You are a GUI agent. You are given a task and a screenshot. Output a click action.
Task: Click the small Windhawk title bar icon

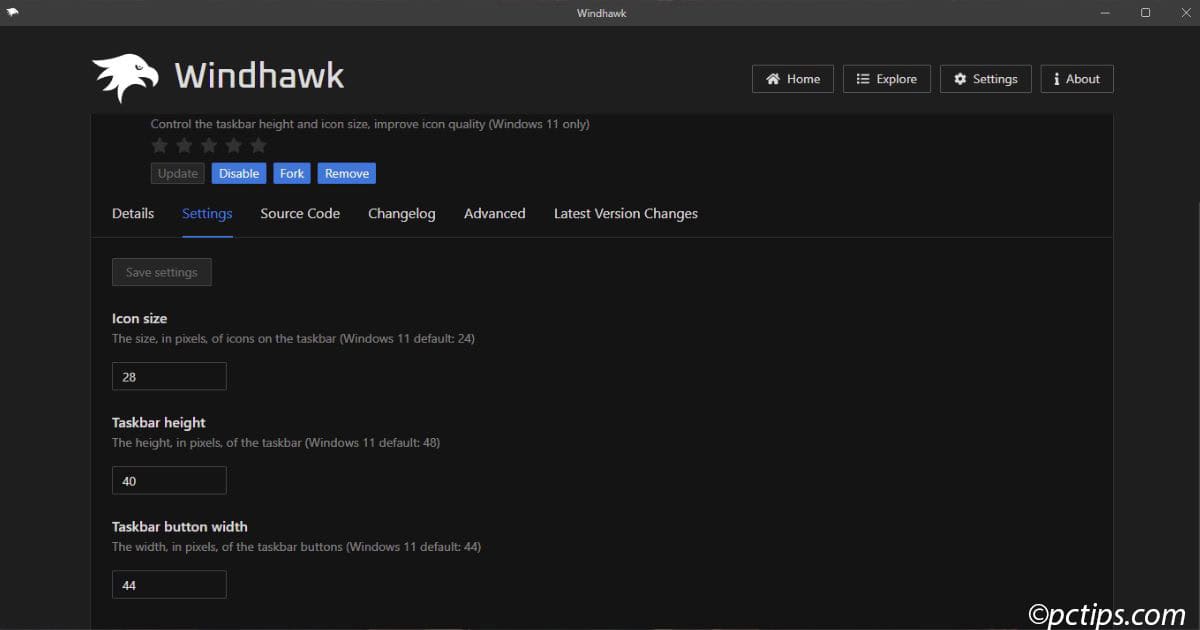point(12,13)
